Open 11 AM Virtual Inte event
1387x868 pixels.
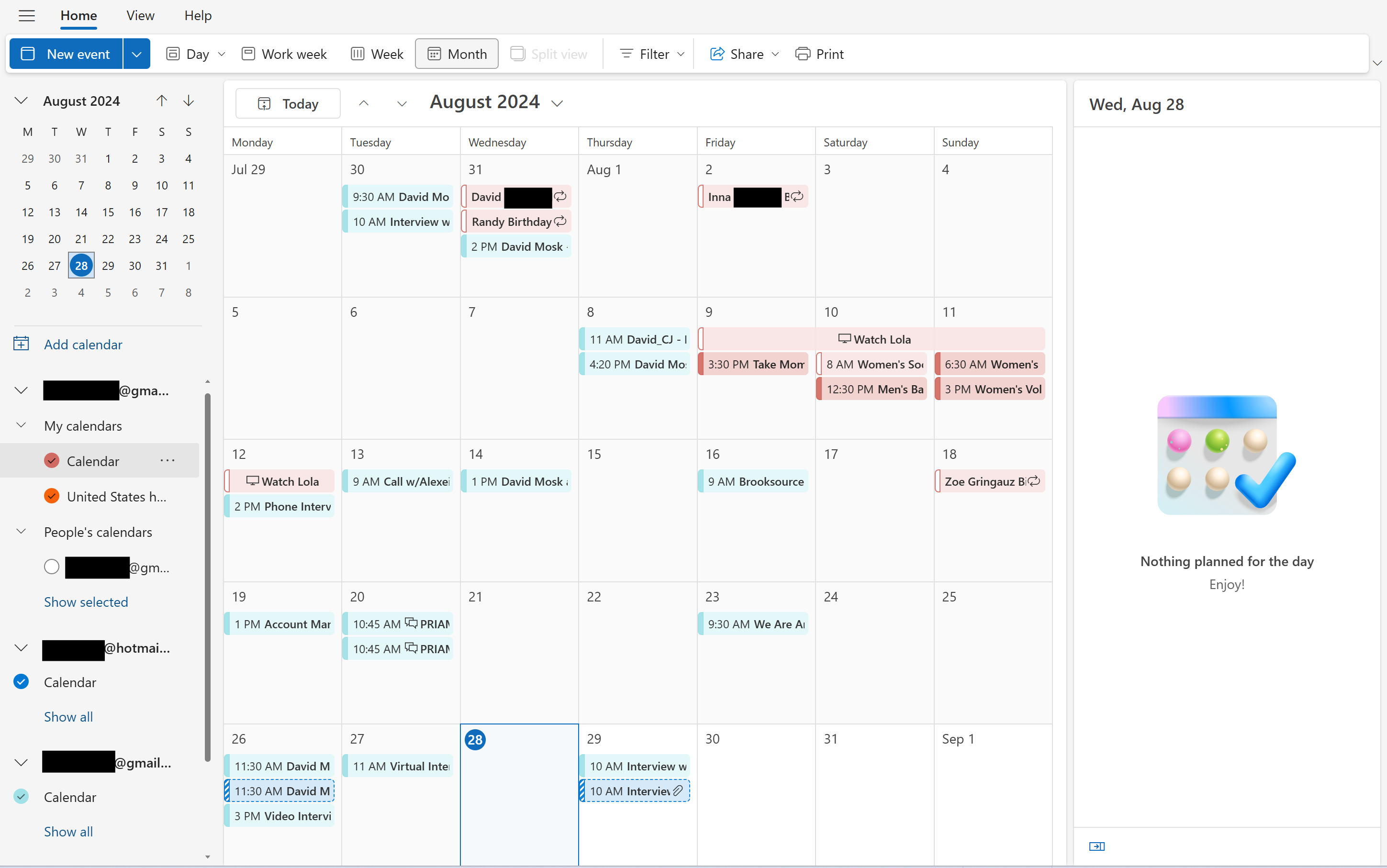[x=398, y=767]
